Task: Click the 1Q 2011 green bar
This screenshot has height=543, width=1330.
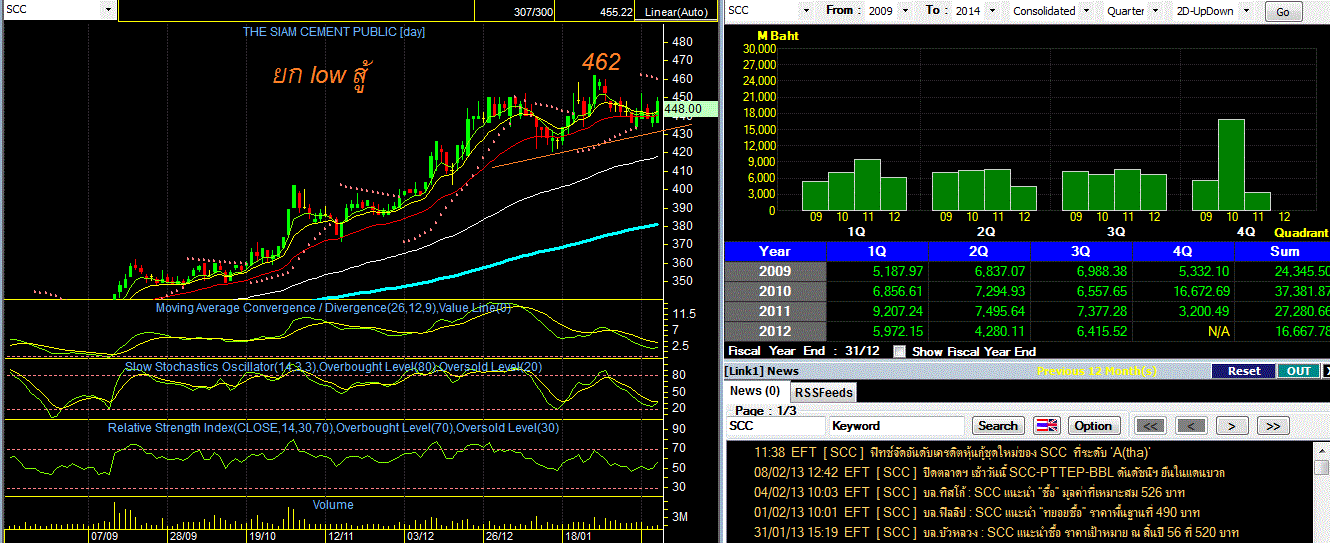Action: coord(867,185)
